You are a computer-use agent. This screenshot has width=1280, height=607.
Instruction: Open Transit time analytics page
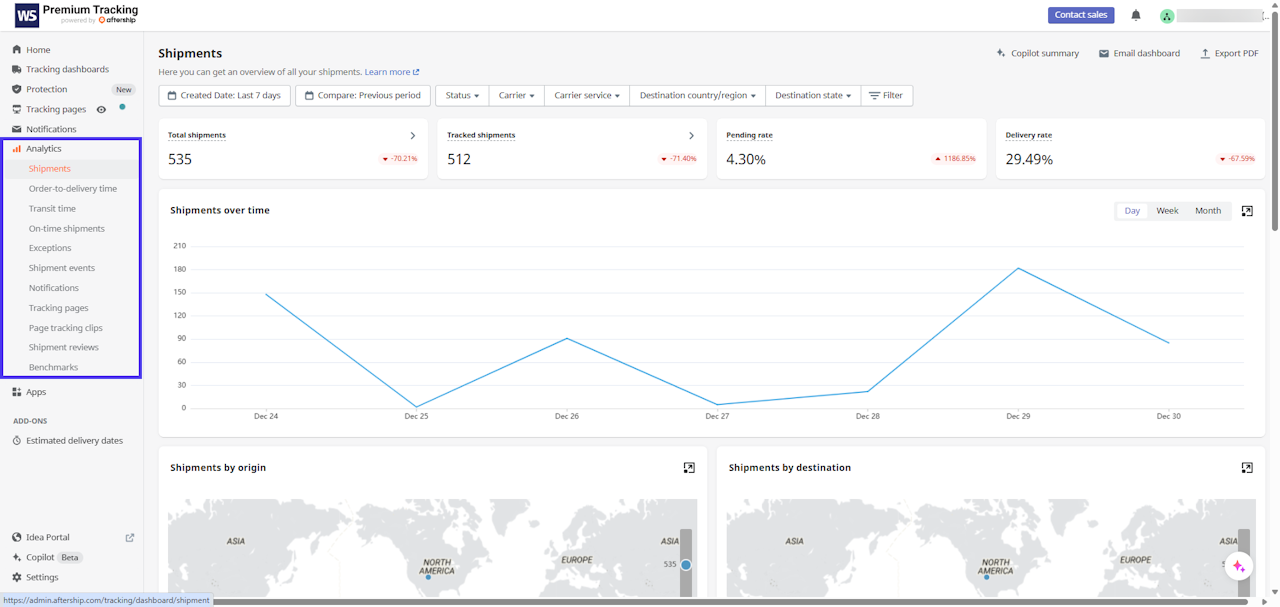(x=52, y=209)
